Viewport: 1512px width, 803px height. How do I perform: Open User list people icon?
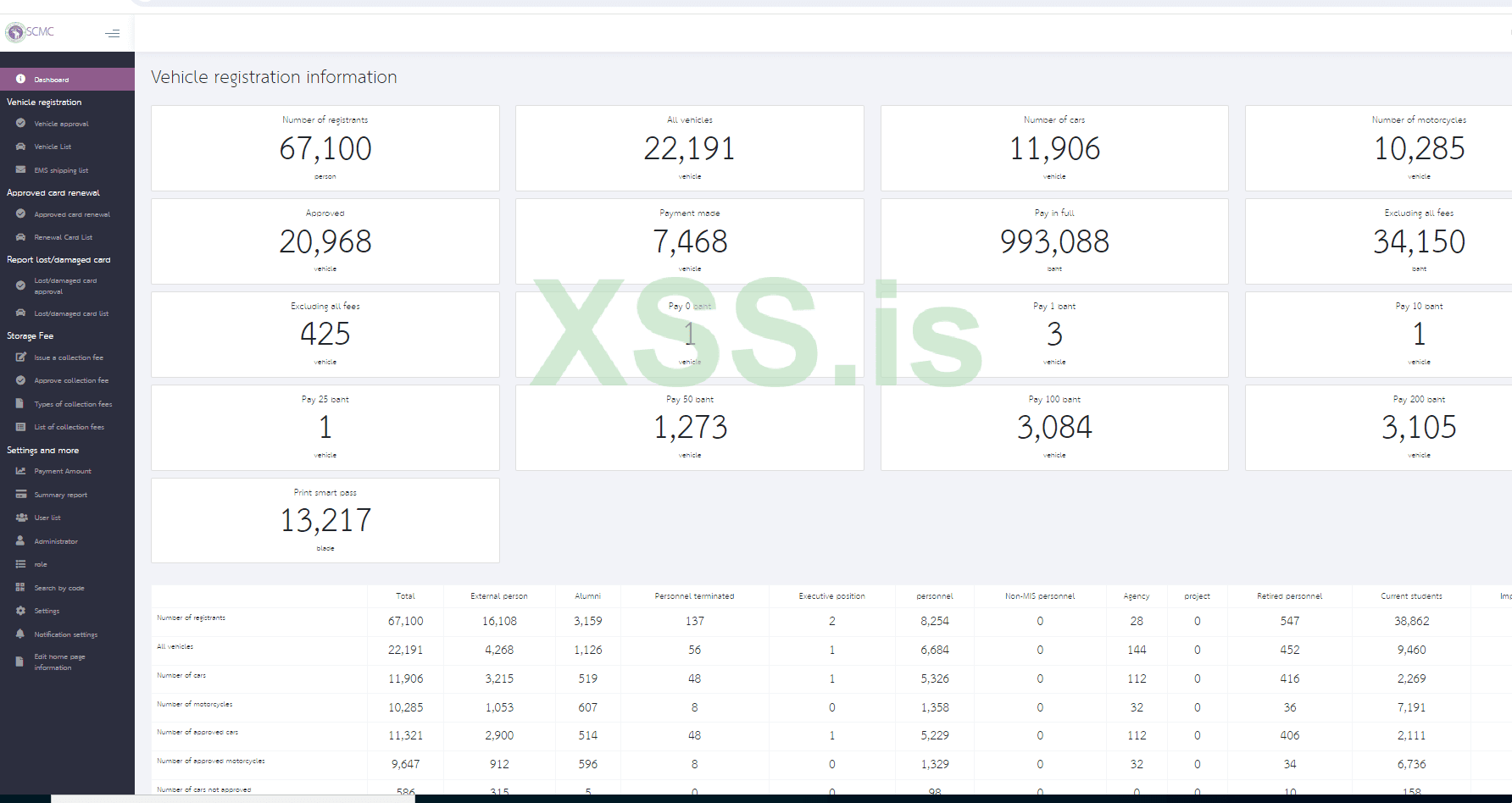(20, 518)
